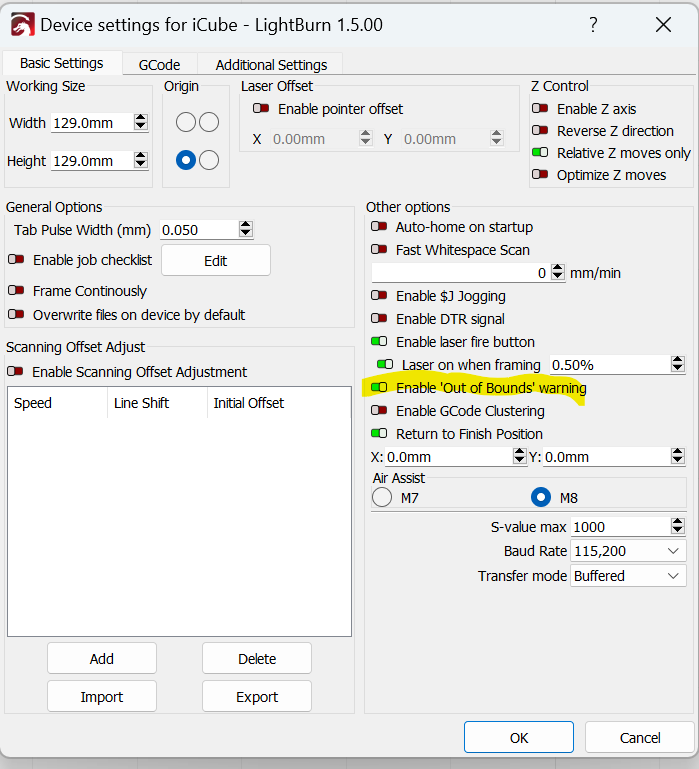The image size is (699, 769).
Task: Click the S-value max stepper
Action: 678,526
